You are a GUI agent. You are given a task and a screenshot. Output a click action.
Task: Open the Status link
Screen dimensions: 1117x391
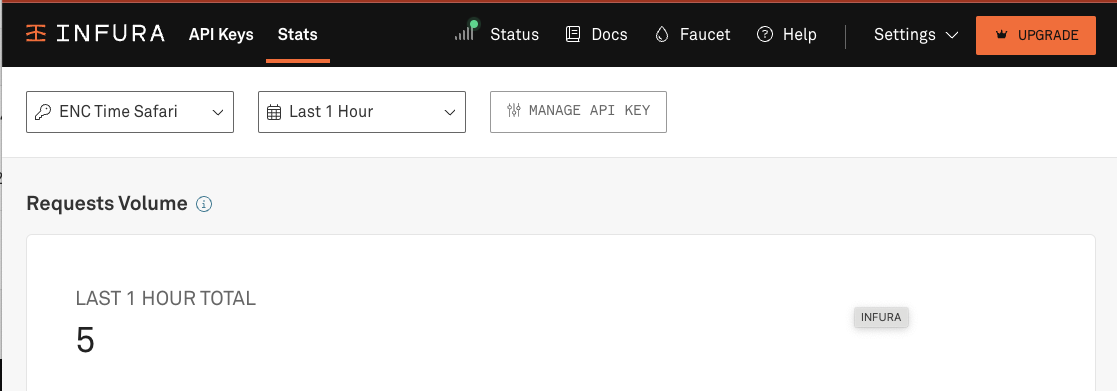pyautogui.click(x=514, y=34)
